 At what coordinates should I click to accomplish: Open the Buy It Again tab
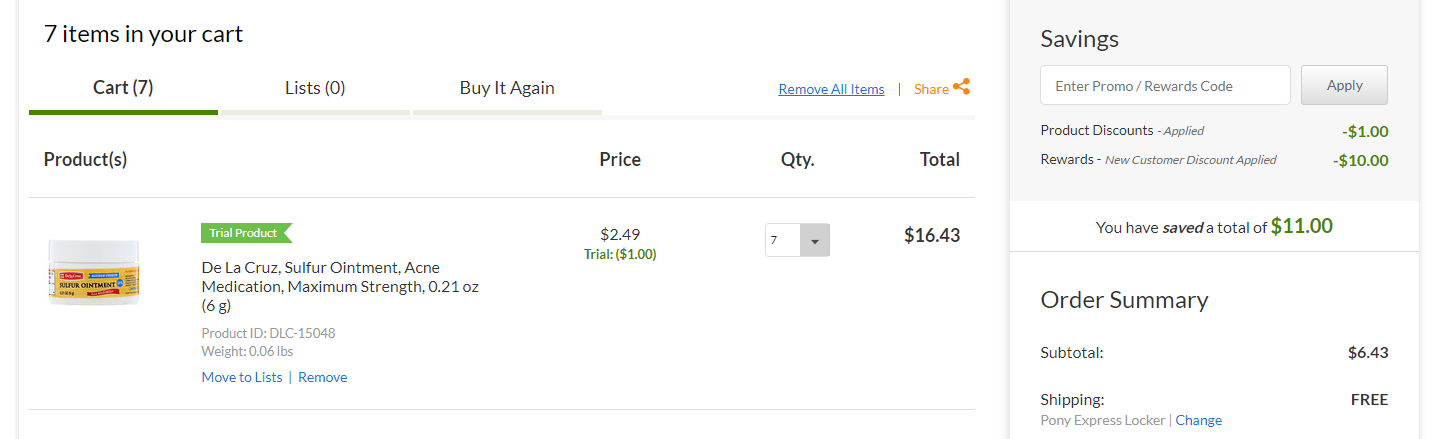(x=507, y=88)
